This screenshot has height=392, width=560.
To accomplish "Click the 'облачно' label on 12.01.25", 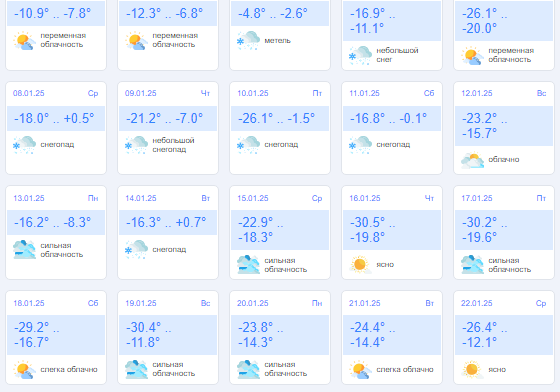I will pos(504,160).
